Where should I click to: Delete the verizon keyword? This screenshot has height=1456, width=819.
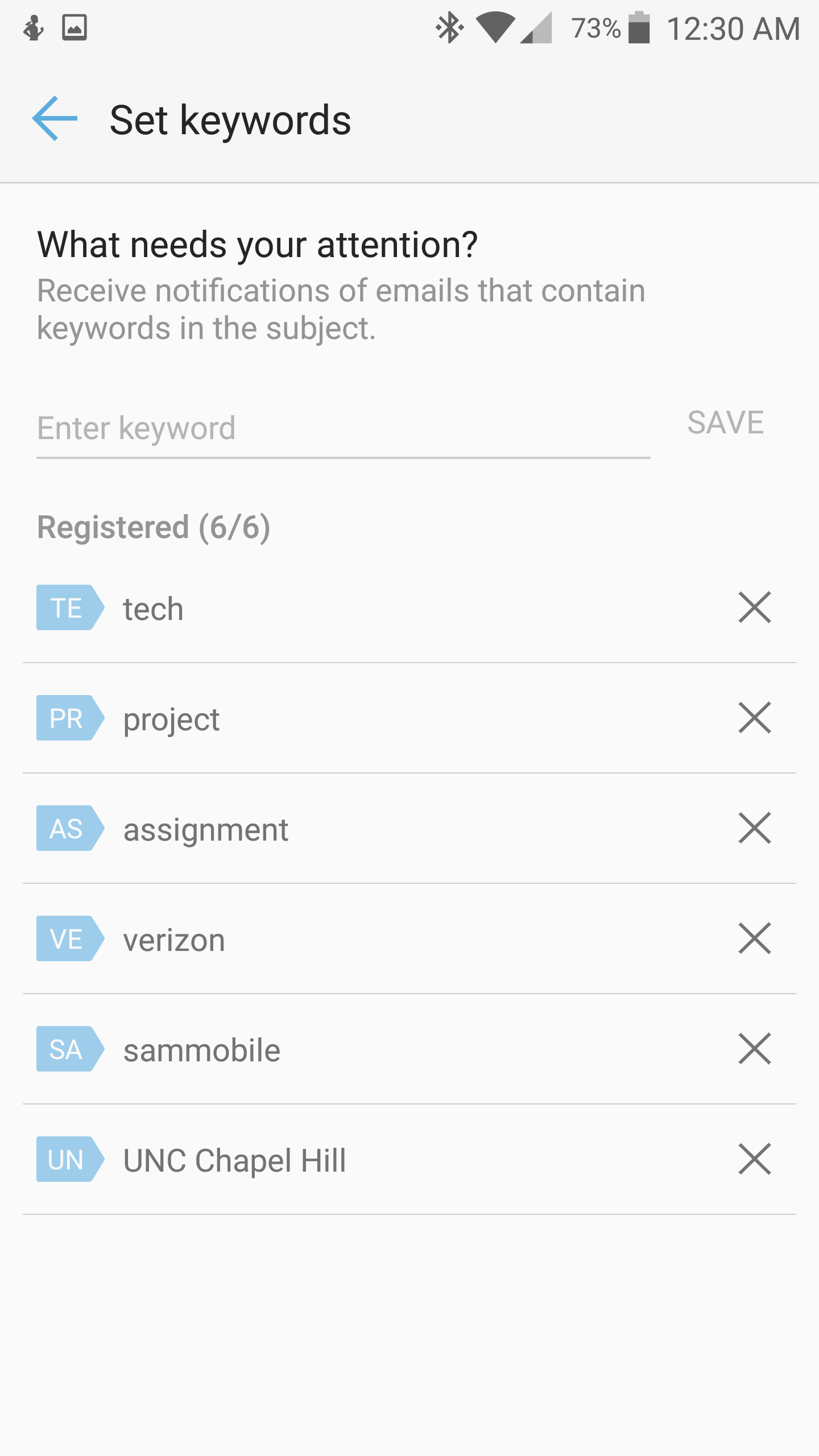(754, 938)
